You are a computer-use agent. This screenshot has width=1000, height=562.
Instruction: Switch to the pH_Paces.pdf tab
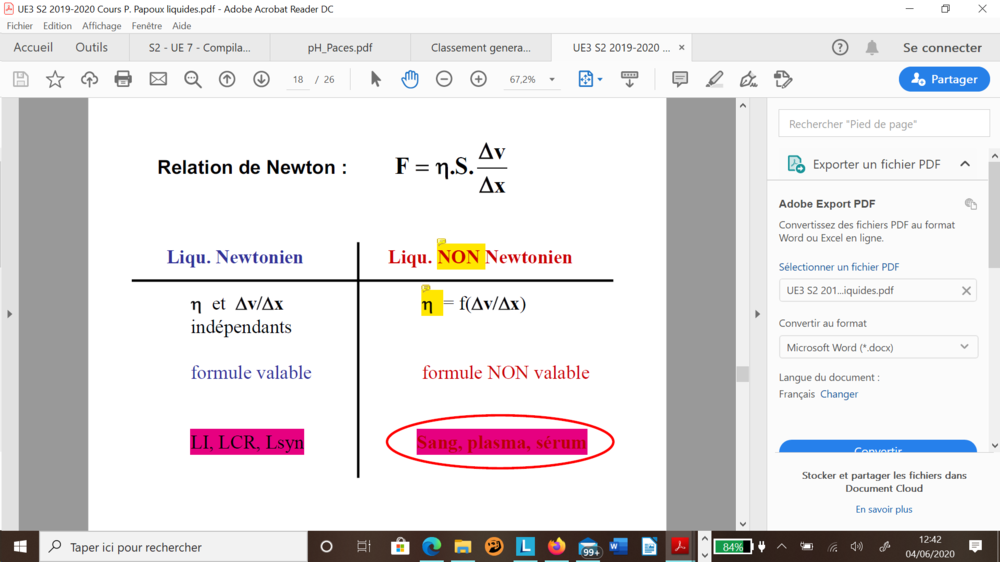340,47
